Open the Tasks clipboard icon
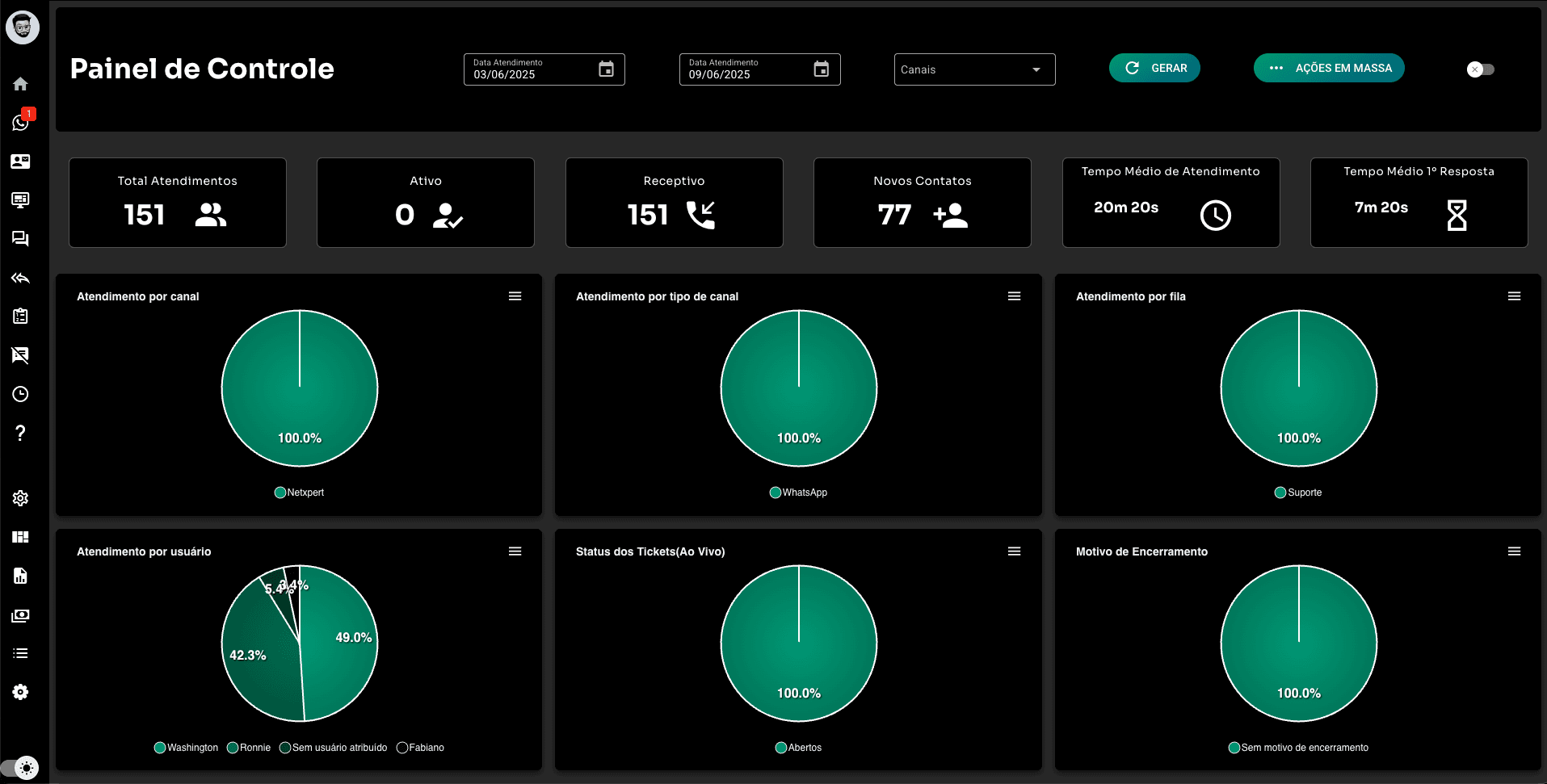Image resolution: width=1547 pixels, height=784 pixels. pos(20,317)
